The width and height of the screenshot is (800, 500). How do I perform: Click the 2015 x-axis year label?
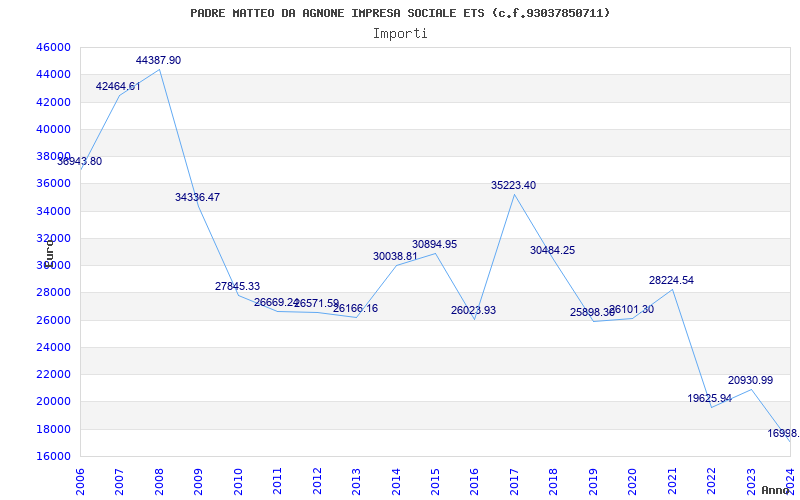[x=435, y=481]
